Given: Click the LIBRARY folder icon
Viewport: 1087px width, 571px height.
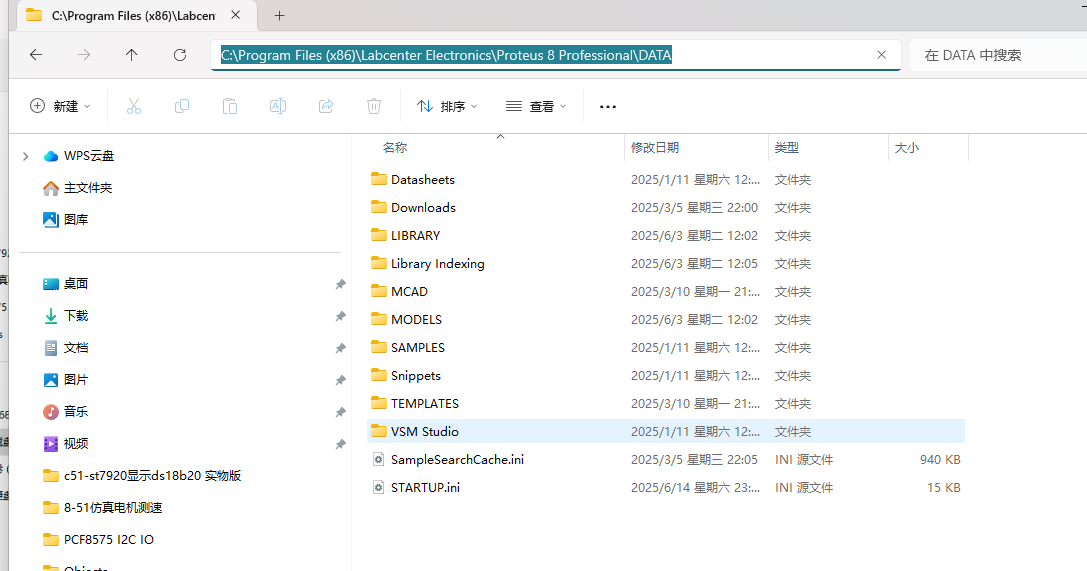Looking at the screenshot, I should click(379, 235).
